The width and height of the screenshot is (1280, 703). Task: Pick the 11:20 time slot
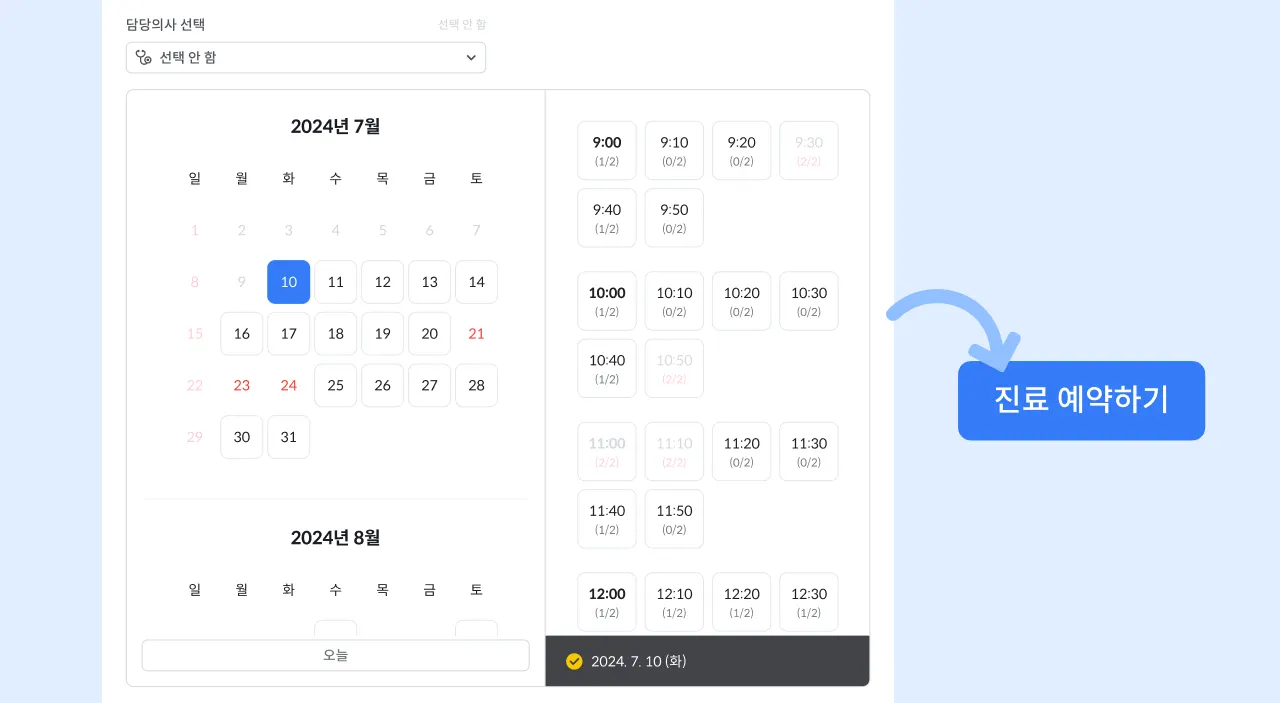point(741,451)
